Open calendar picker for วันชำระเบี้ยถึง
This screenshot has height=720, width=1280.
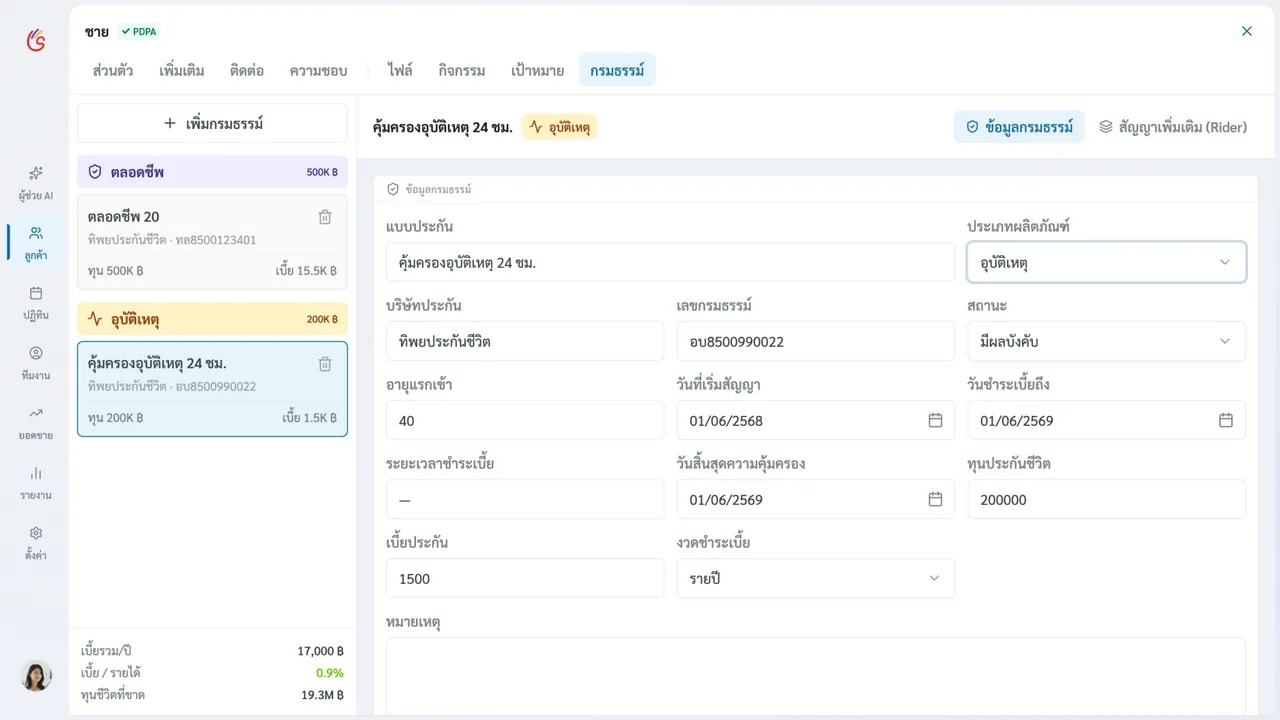pyautogui.click(x=1226, y=420)
